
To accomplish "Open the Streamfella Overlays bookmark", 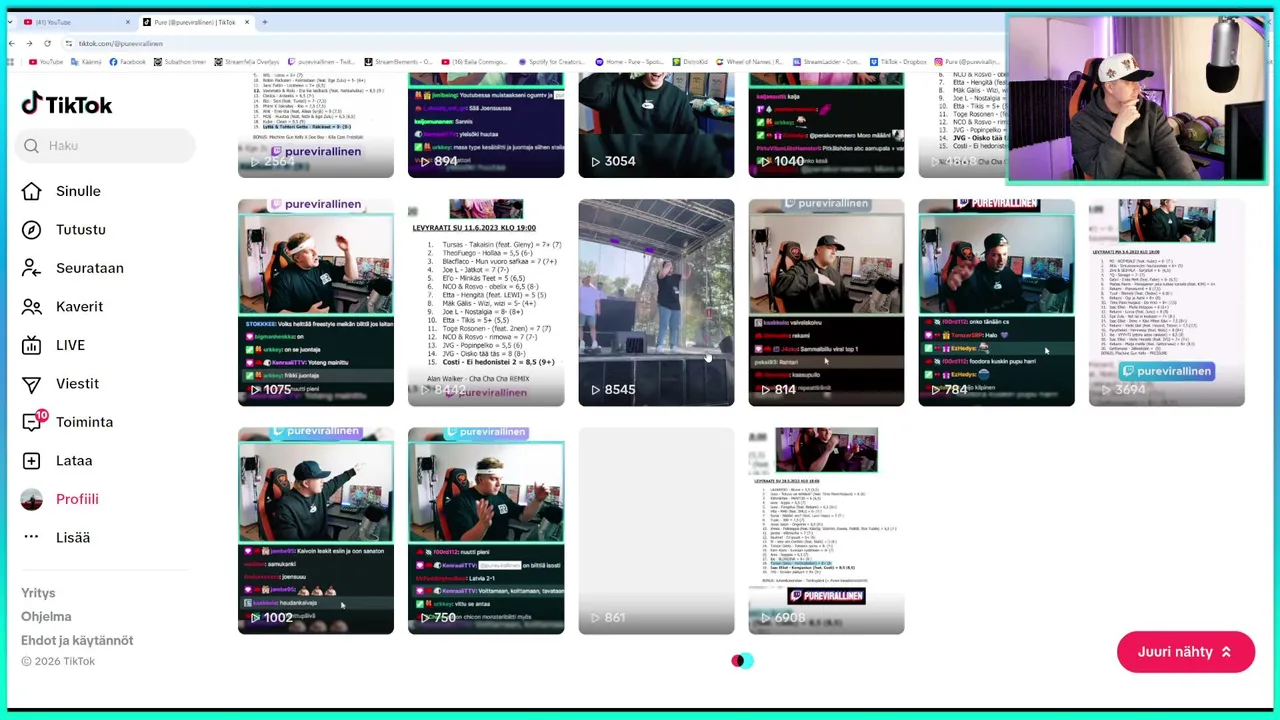I will pos(247,62).
